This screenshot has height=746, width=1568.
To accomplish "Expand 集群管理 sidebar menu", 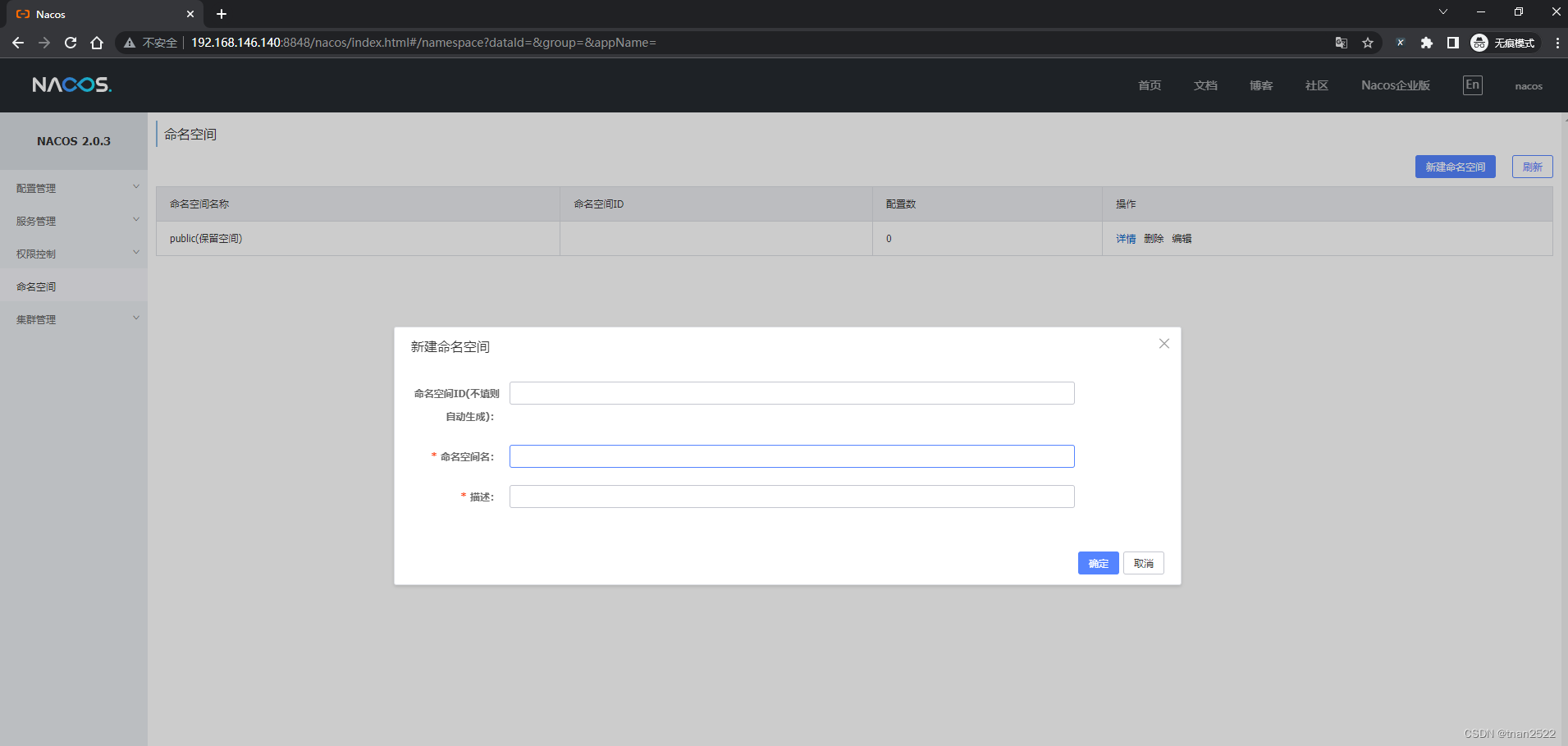I will 74,319.
